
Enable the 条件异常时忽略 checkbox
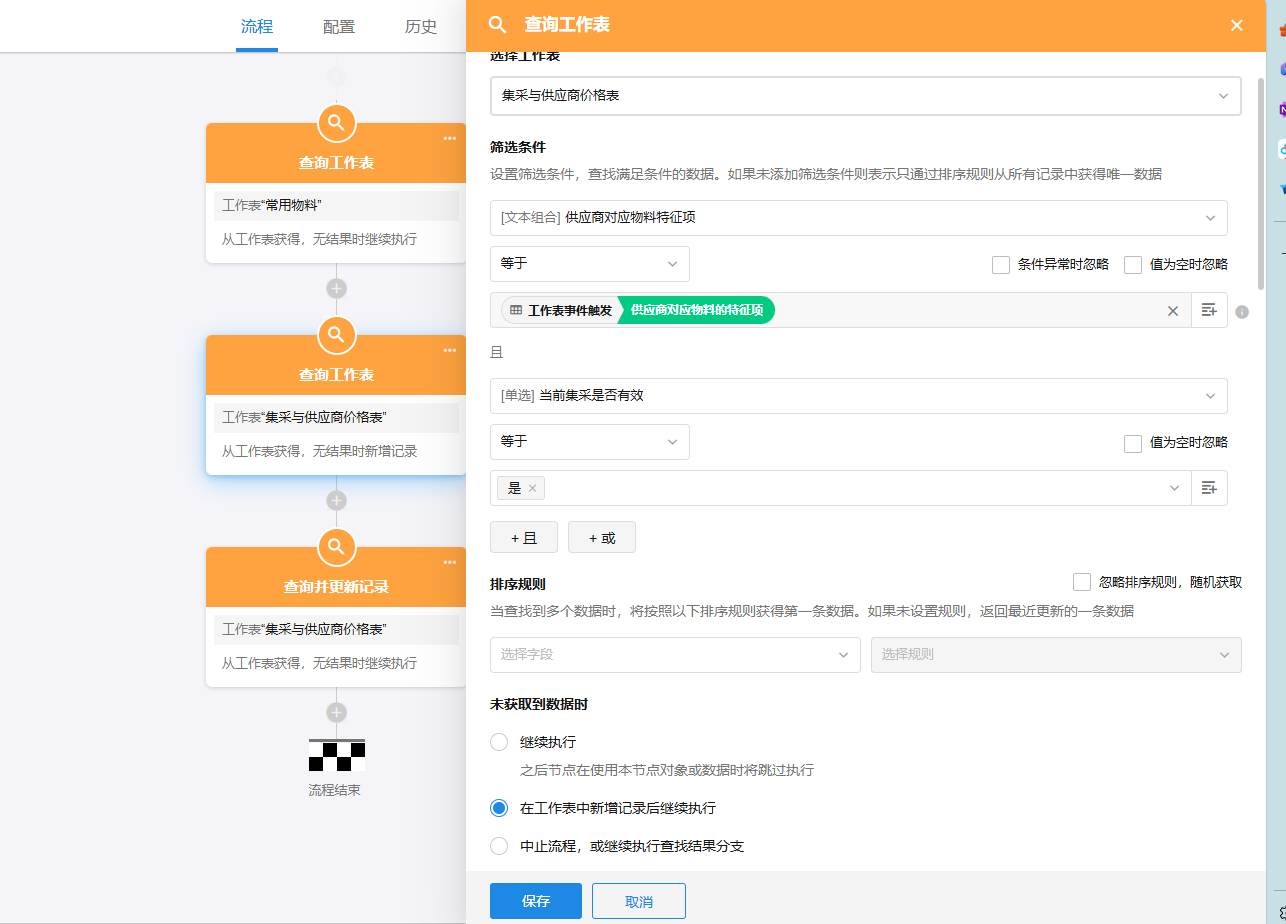click(1001, 265)
